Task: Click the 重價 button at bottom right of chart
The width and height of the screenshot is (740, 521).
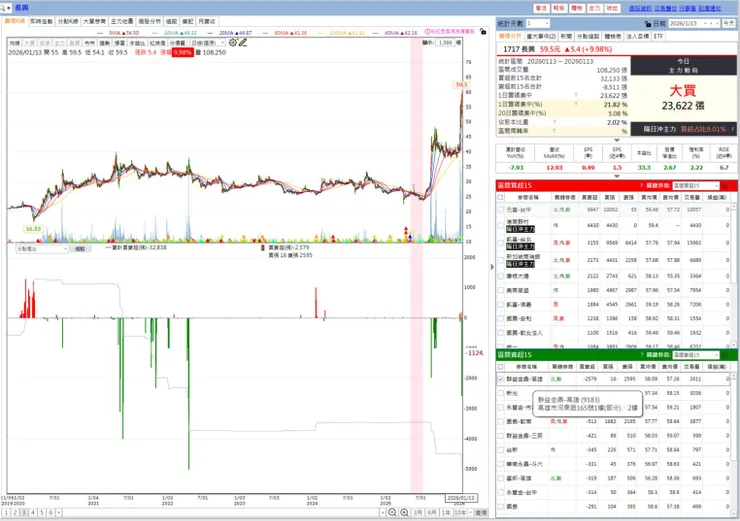Action: click(x=481, y=513)
